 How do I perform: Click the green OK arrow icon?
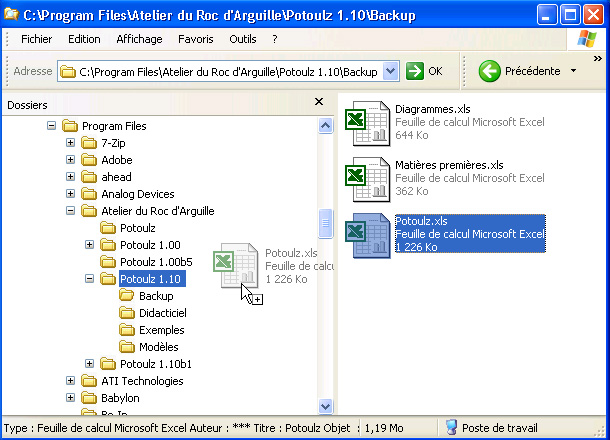[x=414, y=71]
